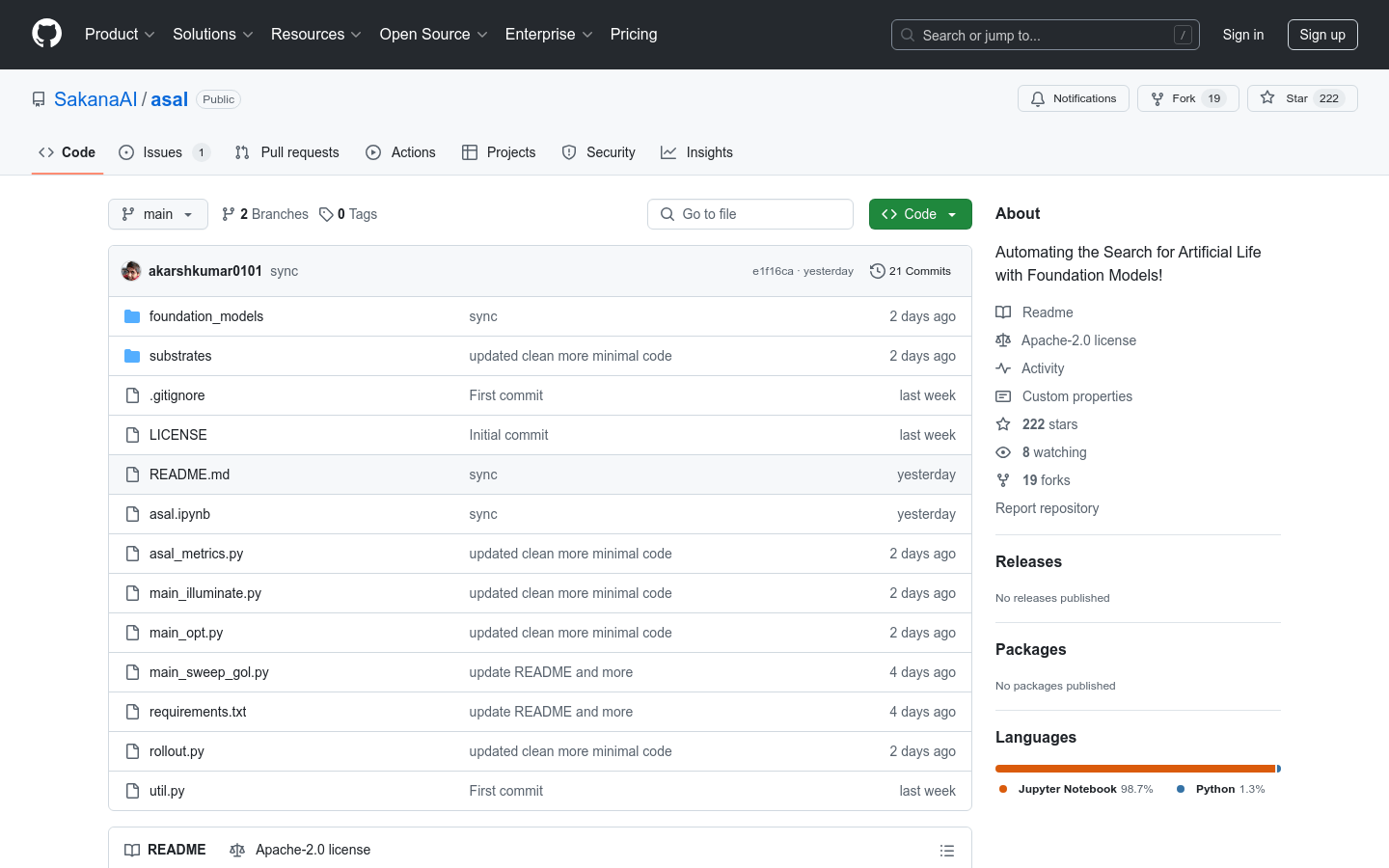Select the README tab below file list
The width and height of the screenshot is (1389, 868).
point(165,850)
